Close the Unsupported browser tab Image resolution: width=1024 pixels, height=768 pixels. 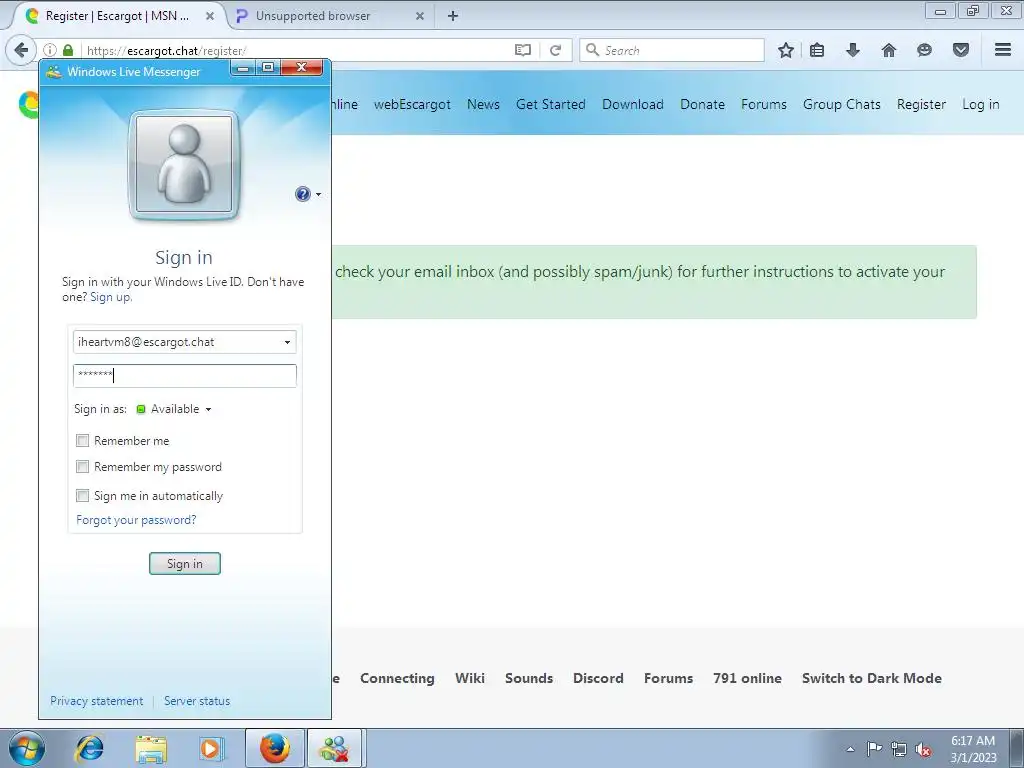pos(420,16)
